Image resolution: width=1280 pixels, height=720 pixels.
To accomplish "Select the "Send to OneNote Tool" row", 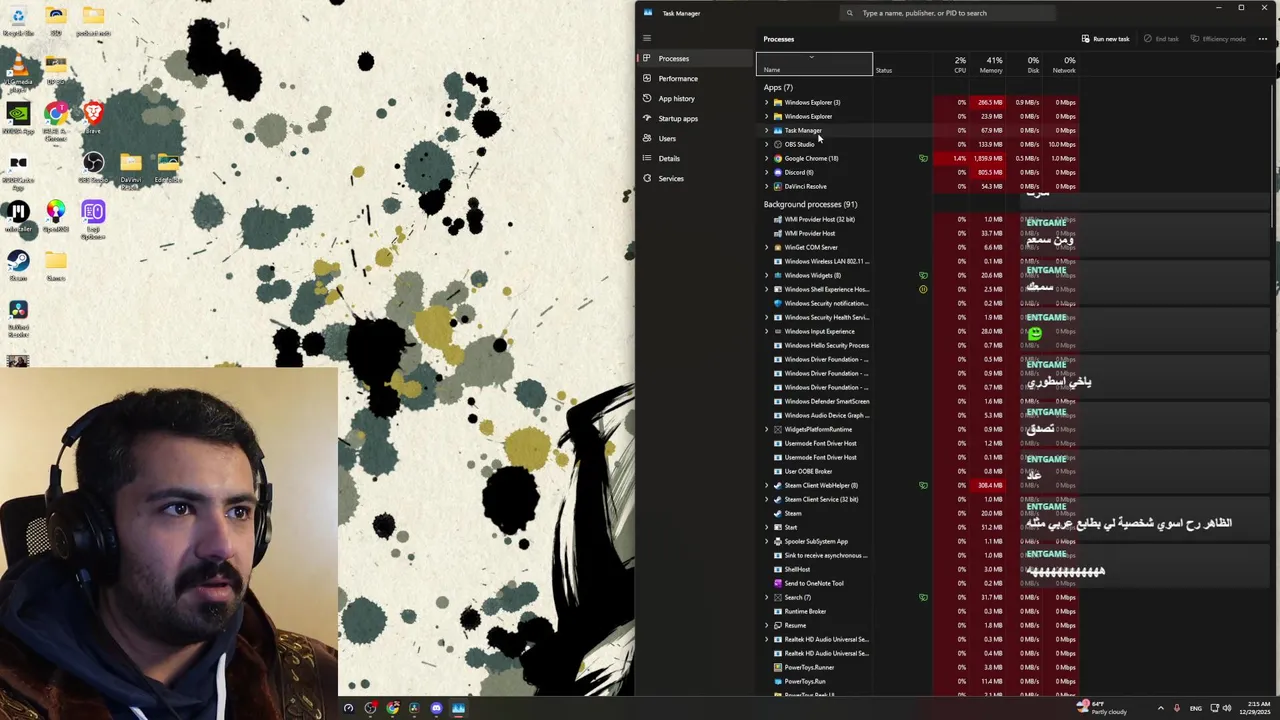I will point(917,583).
